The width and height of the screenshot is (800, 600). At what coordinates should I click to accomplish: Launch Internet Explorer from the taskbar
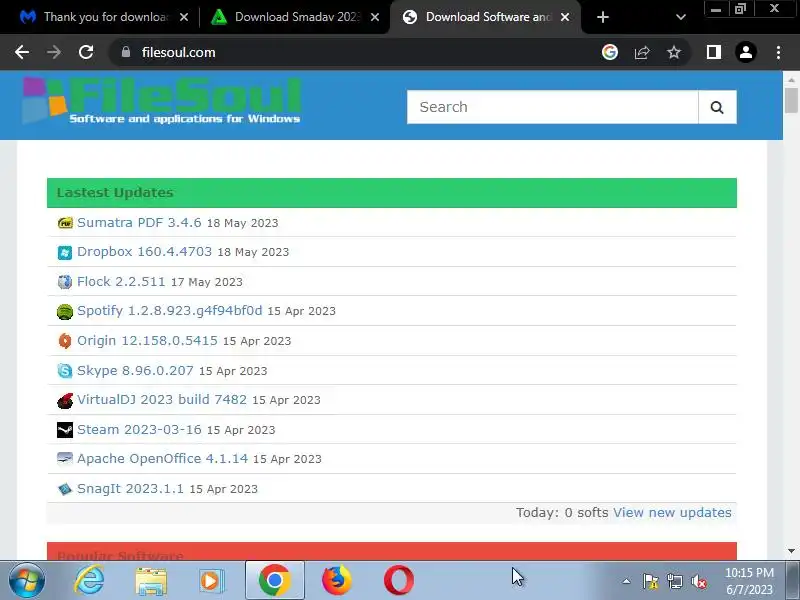pyautogui.click(x=89, y=581)
